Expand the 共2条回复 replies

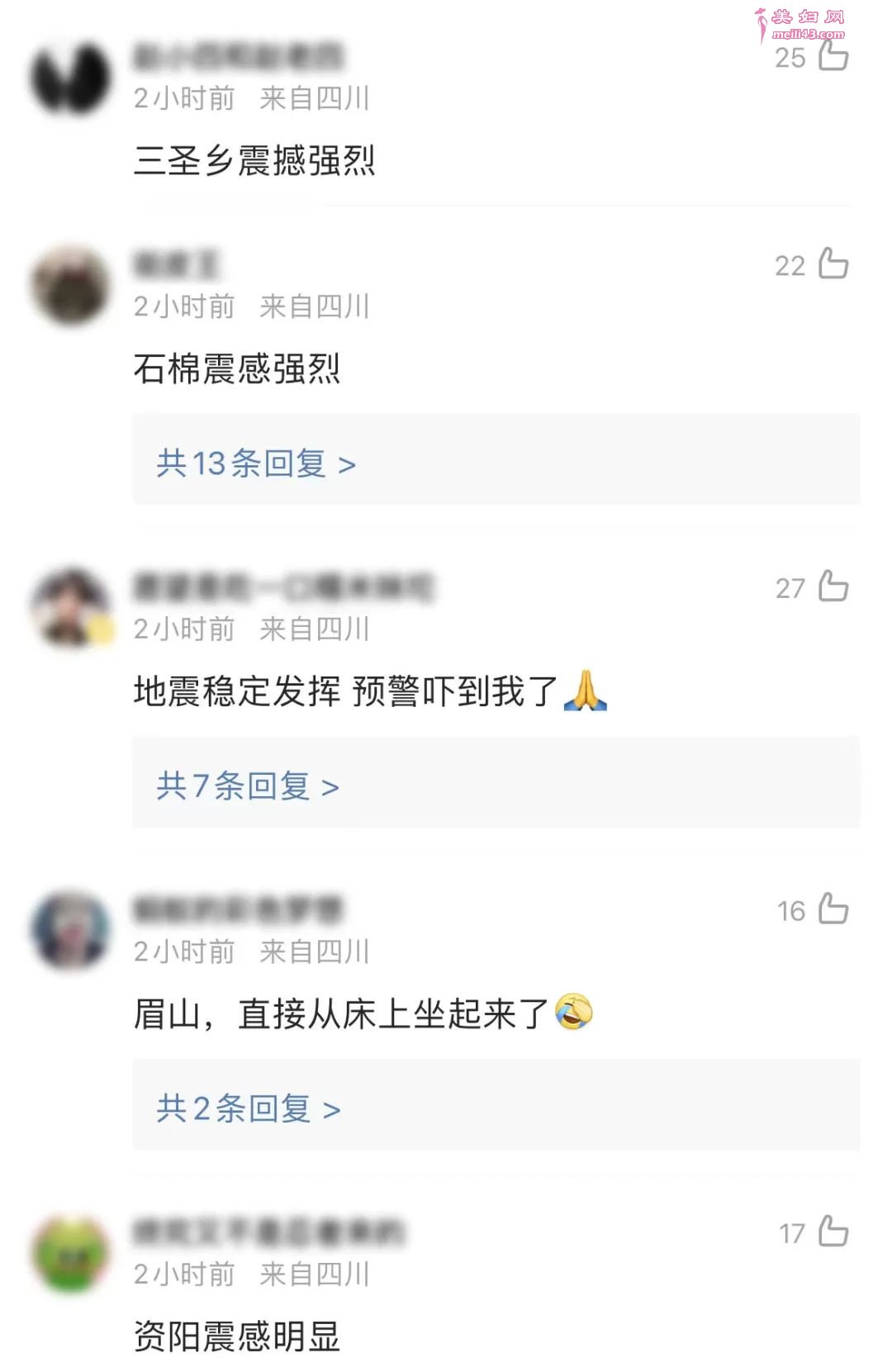coord(249,1109)
